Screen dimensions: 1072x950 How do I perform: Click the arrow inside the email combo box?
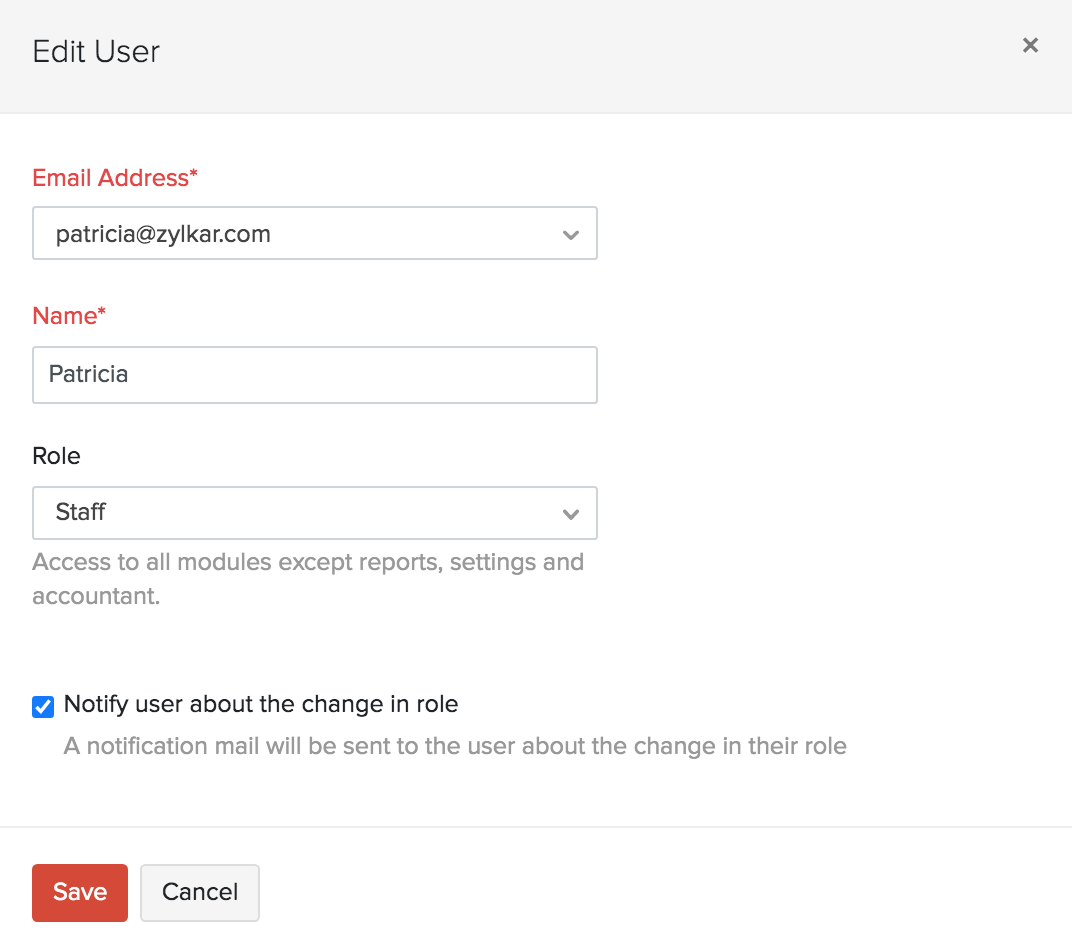coord(571,234)
